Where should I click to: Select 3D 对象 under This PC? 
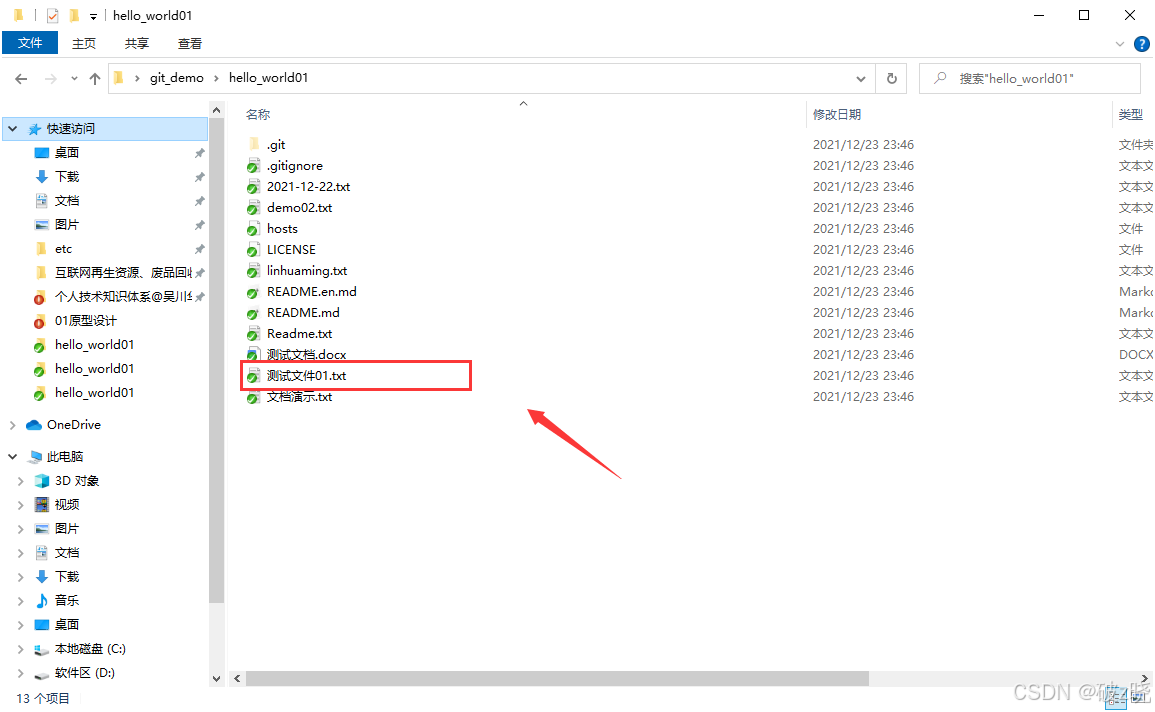(x=77, y=481)
